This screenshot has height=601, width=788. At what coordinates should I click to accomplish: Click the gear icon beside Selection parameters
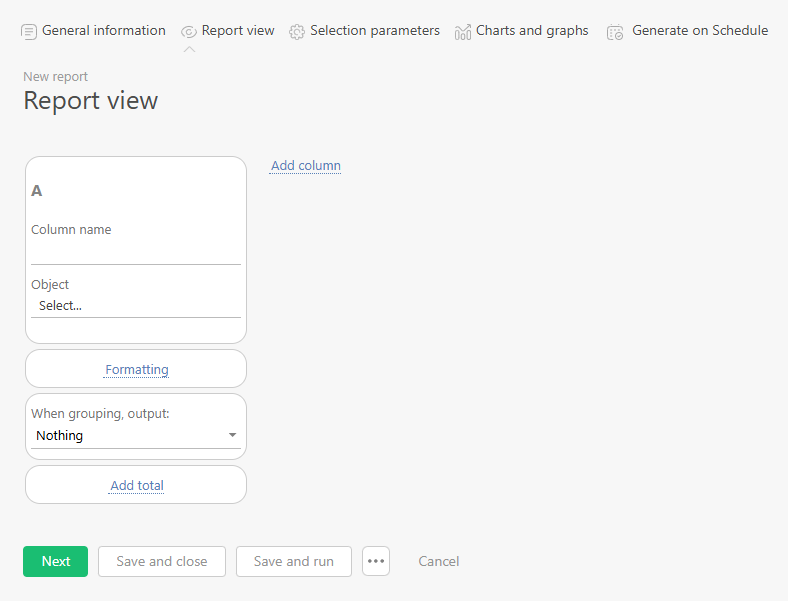tap(297, 32)
